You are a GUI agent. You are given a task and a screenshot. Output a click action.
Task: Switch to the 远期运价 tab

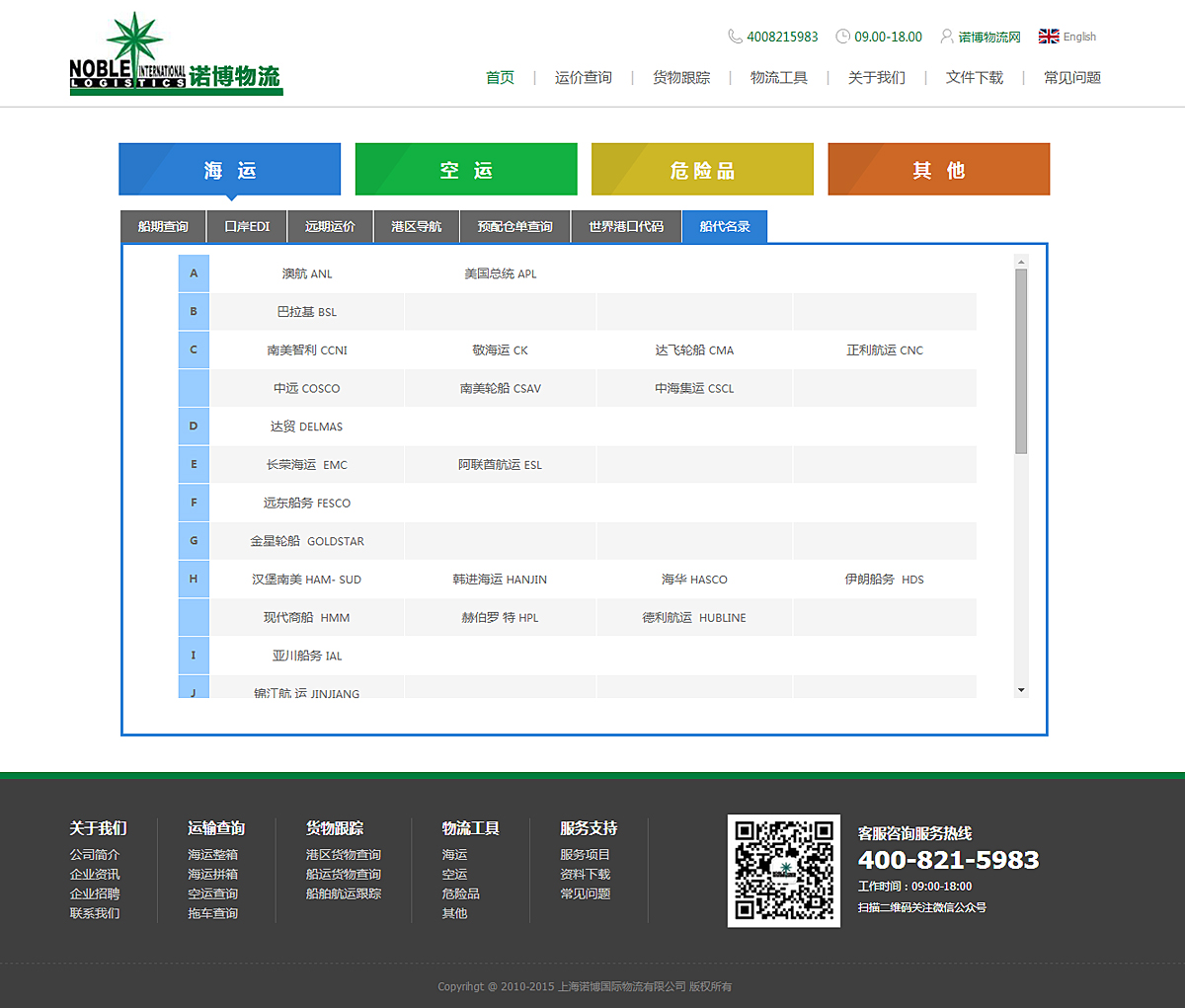[330, 226]
